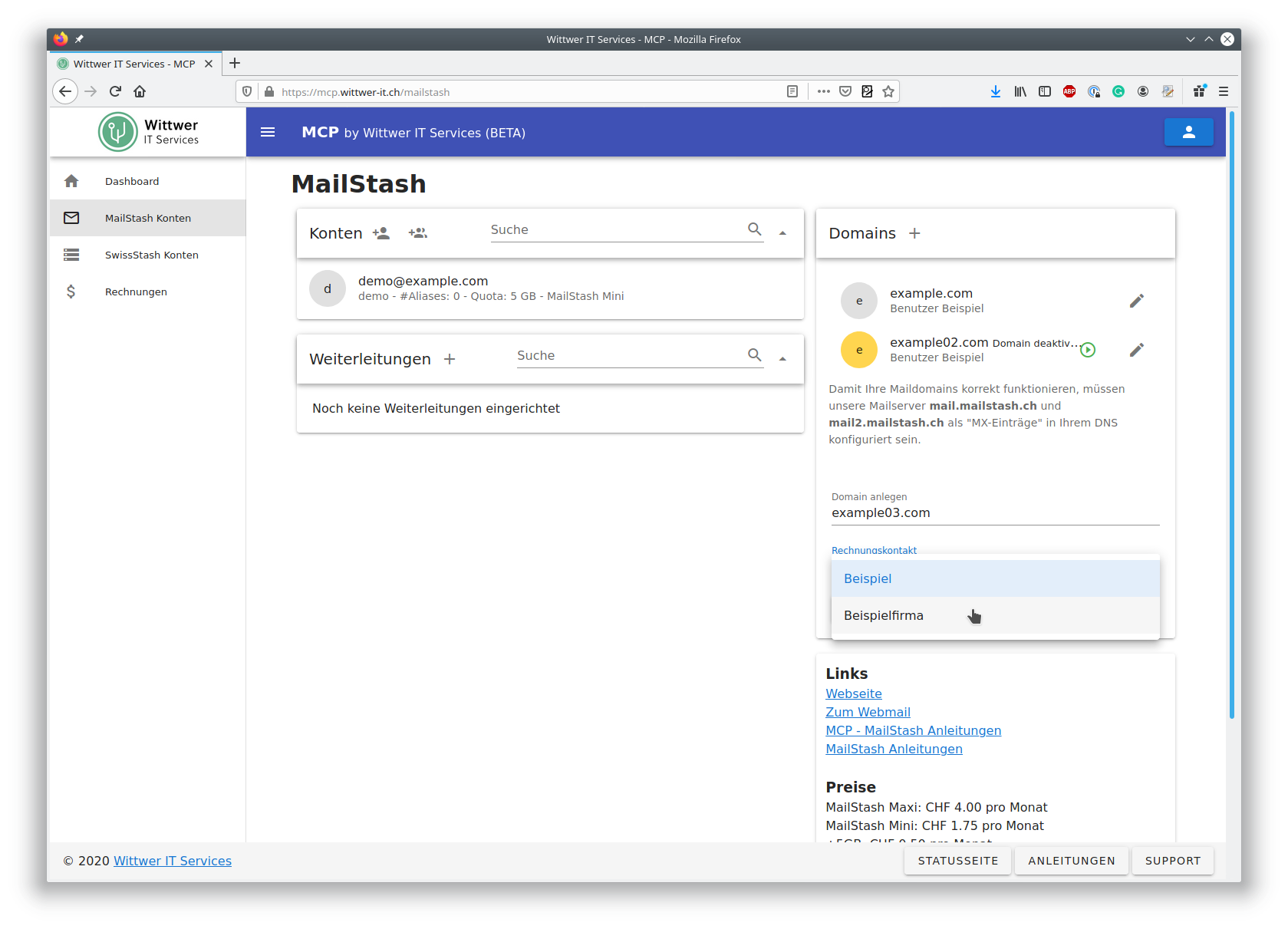
Task: Save the page to Pocket
Action: (845, 91)
